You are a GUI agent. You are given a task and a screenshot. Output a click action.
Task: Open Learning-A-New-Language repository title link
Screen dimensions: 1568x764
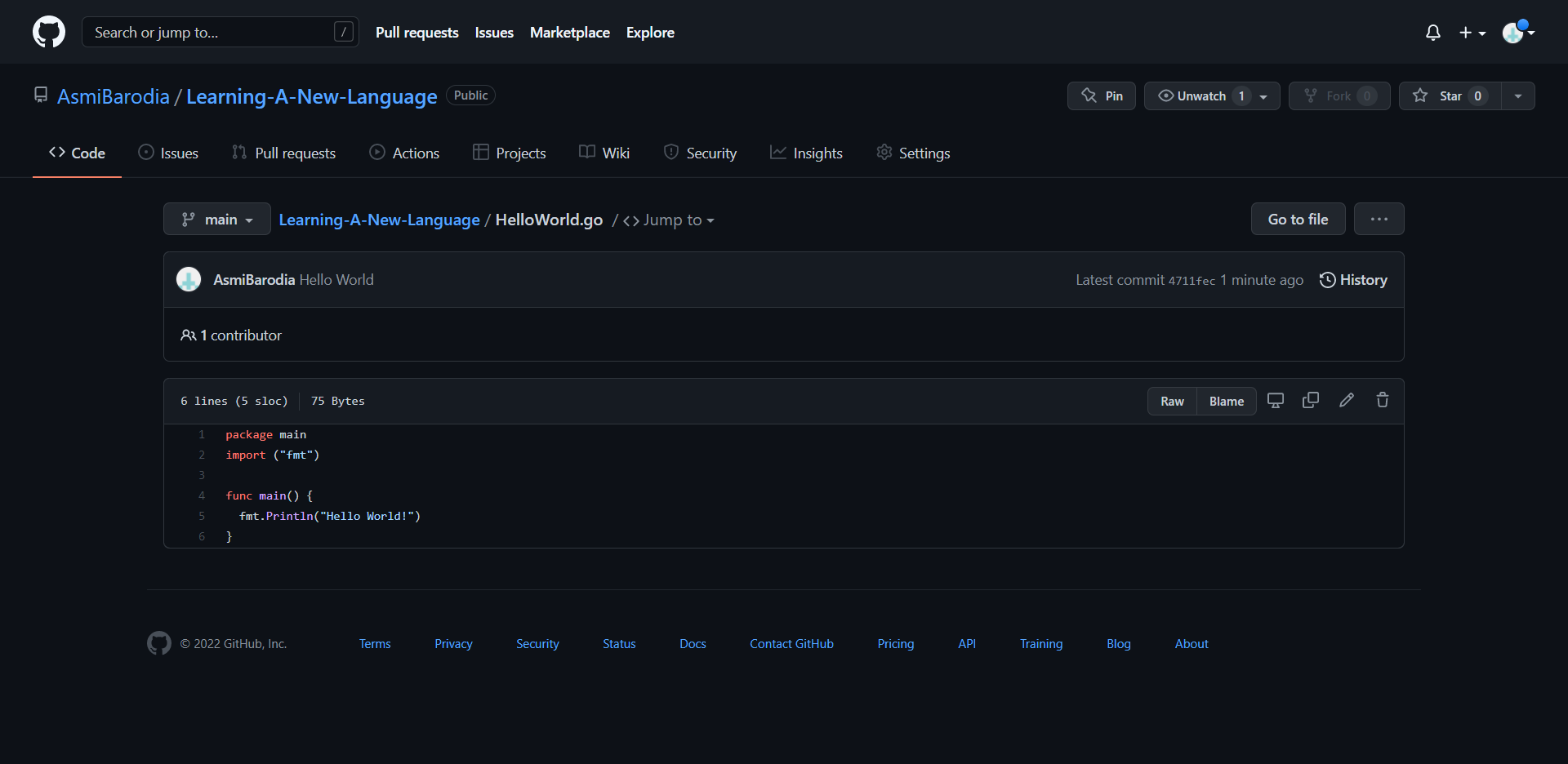click(312, 96)
